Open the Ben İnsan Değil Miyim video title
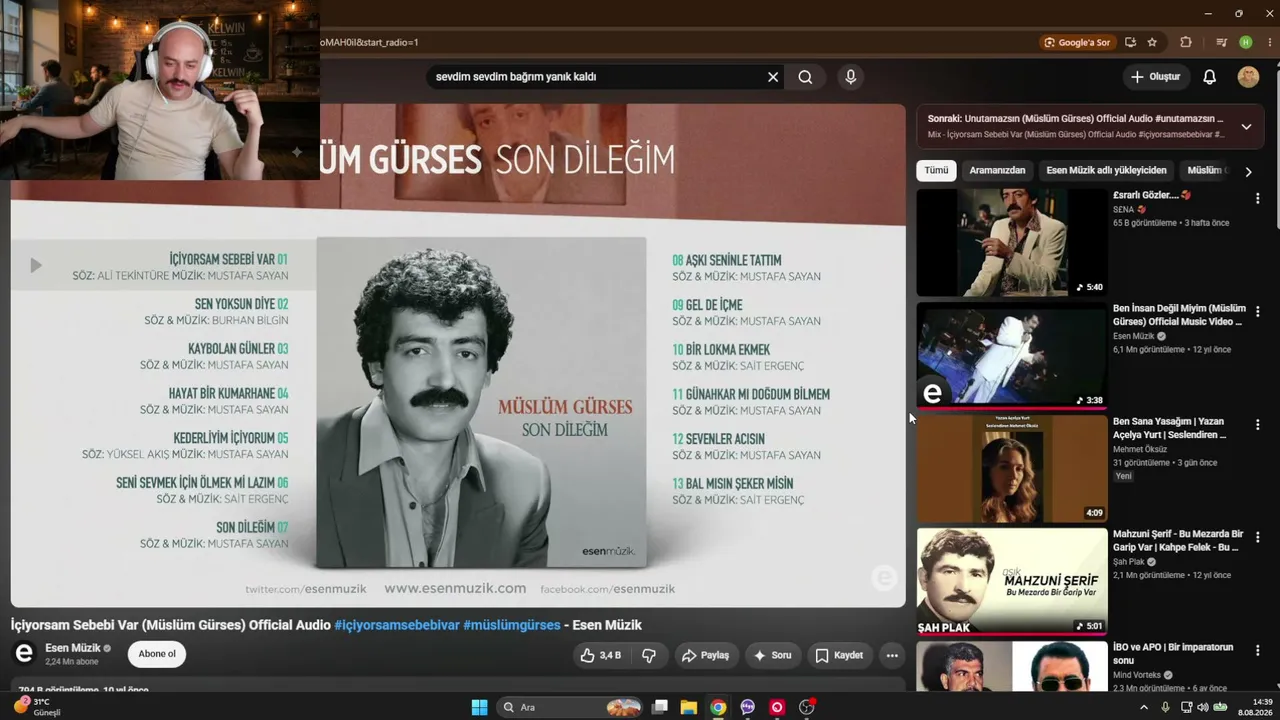1280x720 pixels. point(1179,315)
